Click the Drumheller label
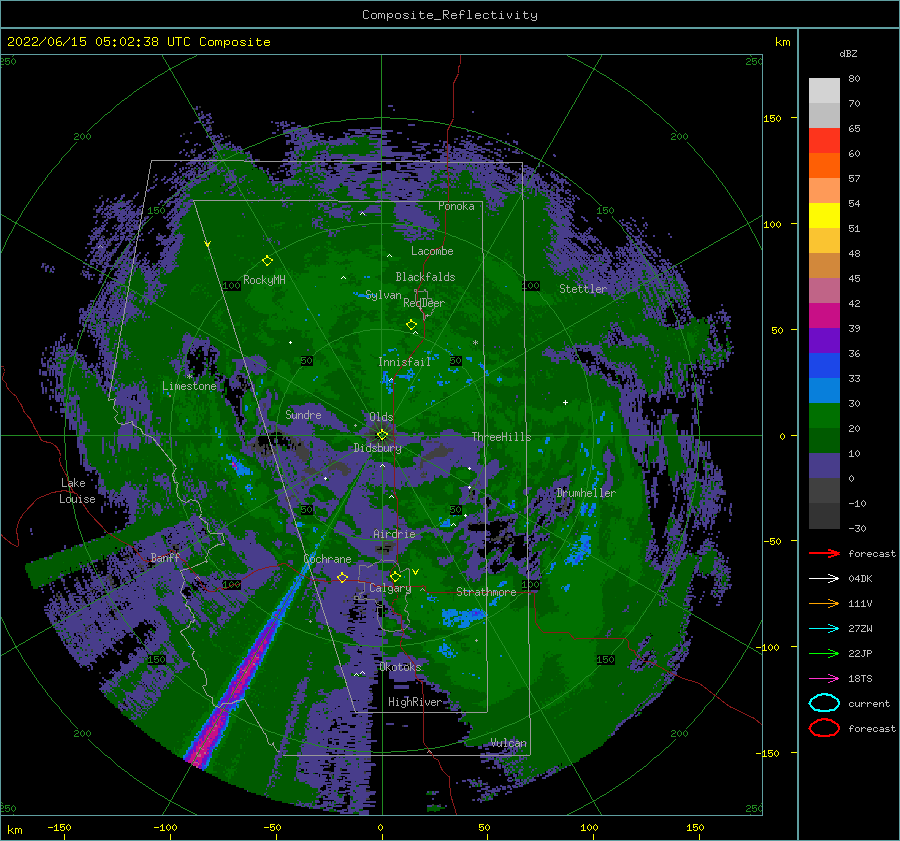The image size is (900, 841). click(x=586, y=493)
